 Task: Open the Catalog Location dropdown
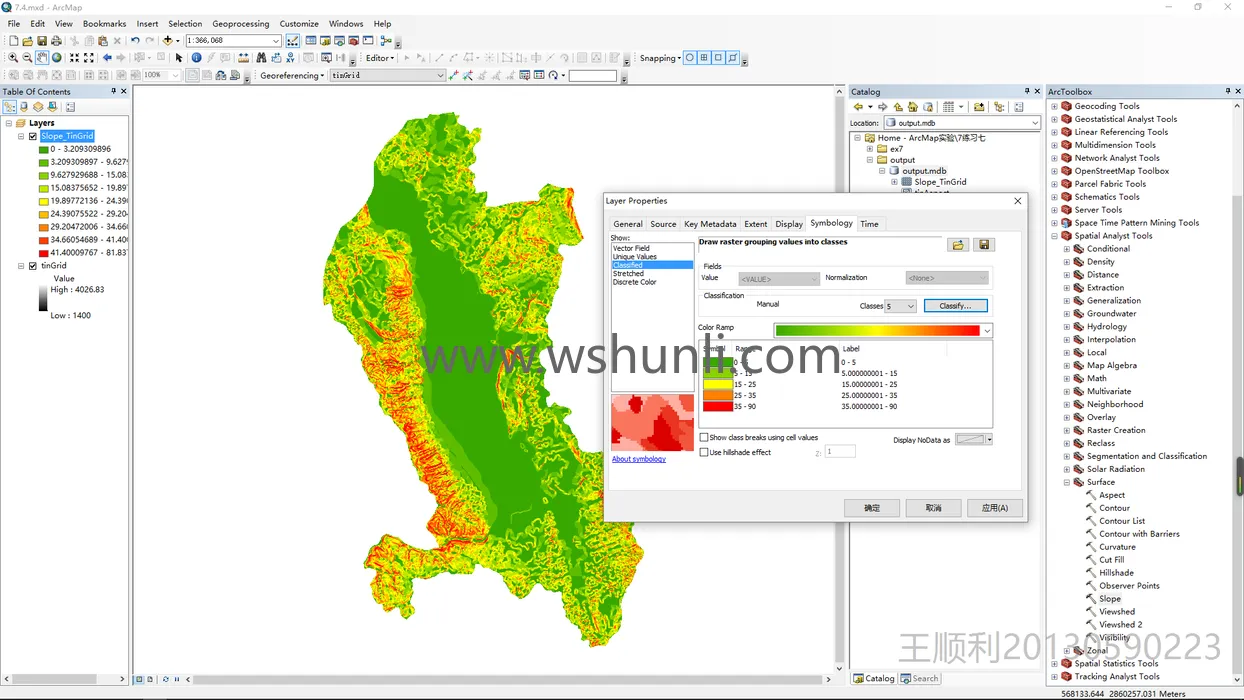coord(1035,123)
